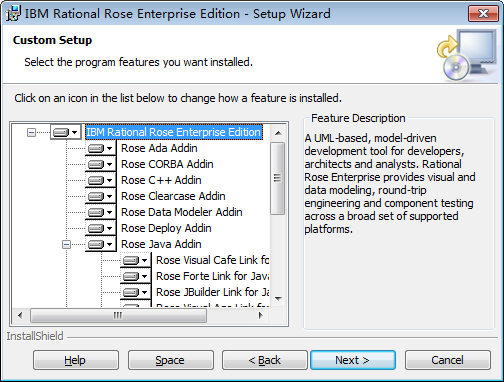
Task: Click the Space button
Action: (x=170, y=360)
